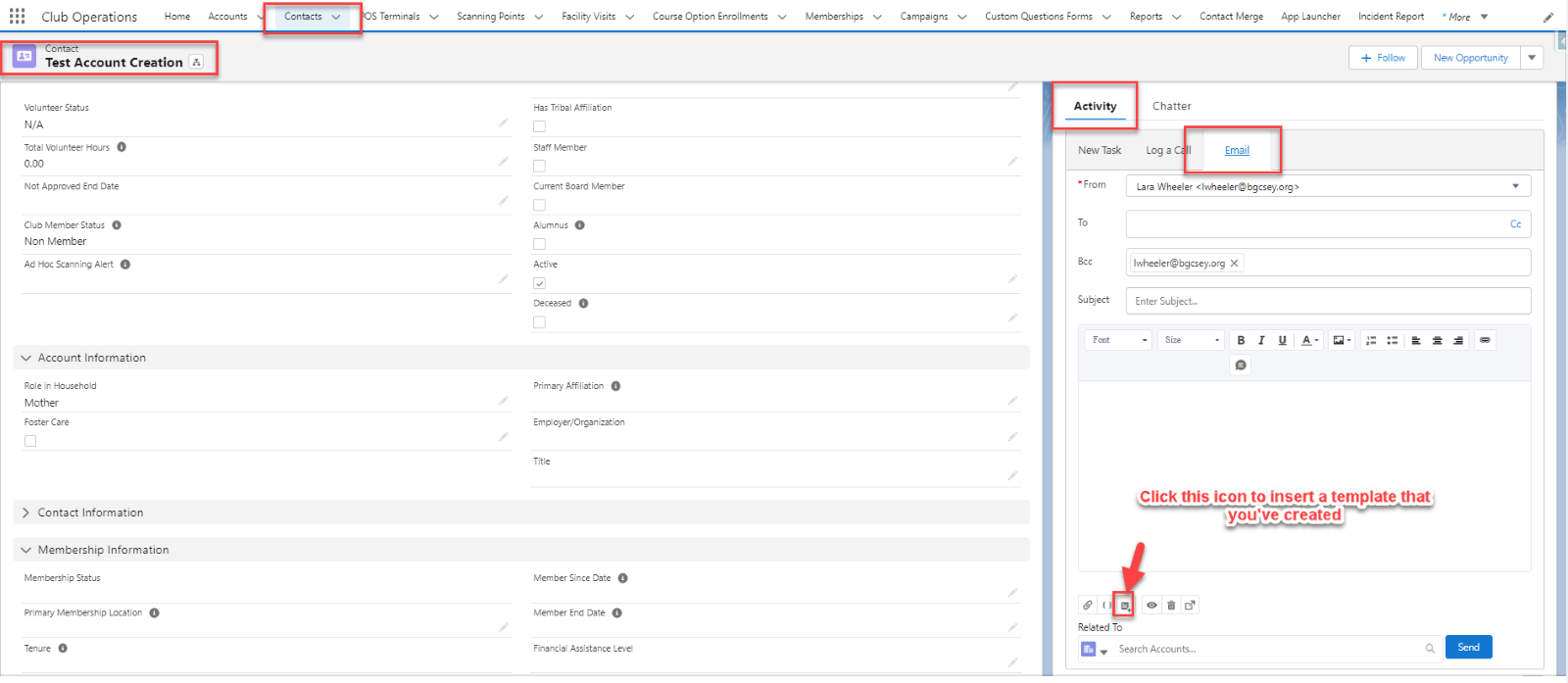Insert a numbered list in email body
The height and width of the screenshot is (683, 1568).
pos(1371,340)
